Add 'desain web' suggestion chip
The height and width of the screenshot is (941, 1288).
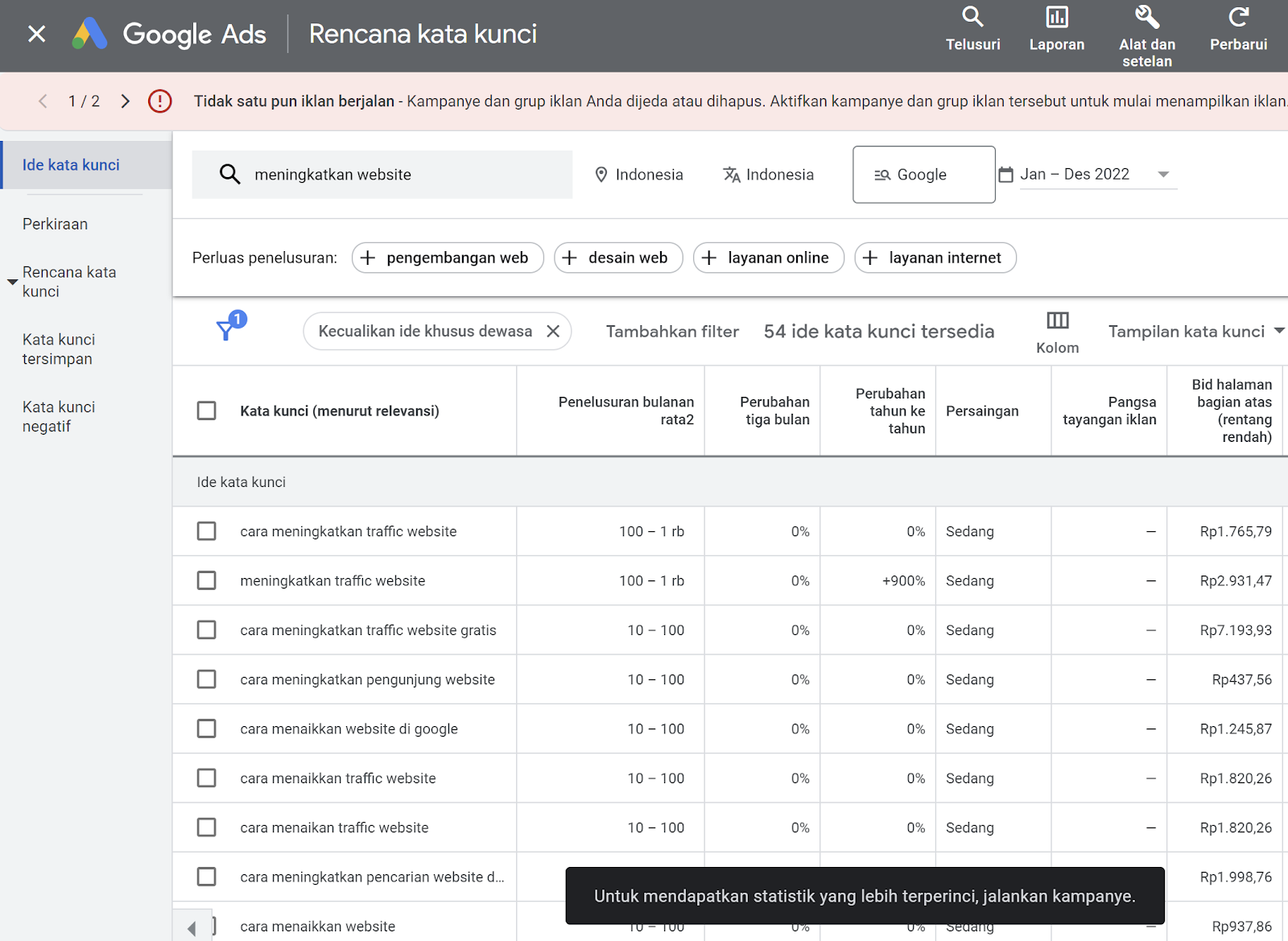tap(618, 258)
